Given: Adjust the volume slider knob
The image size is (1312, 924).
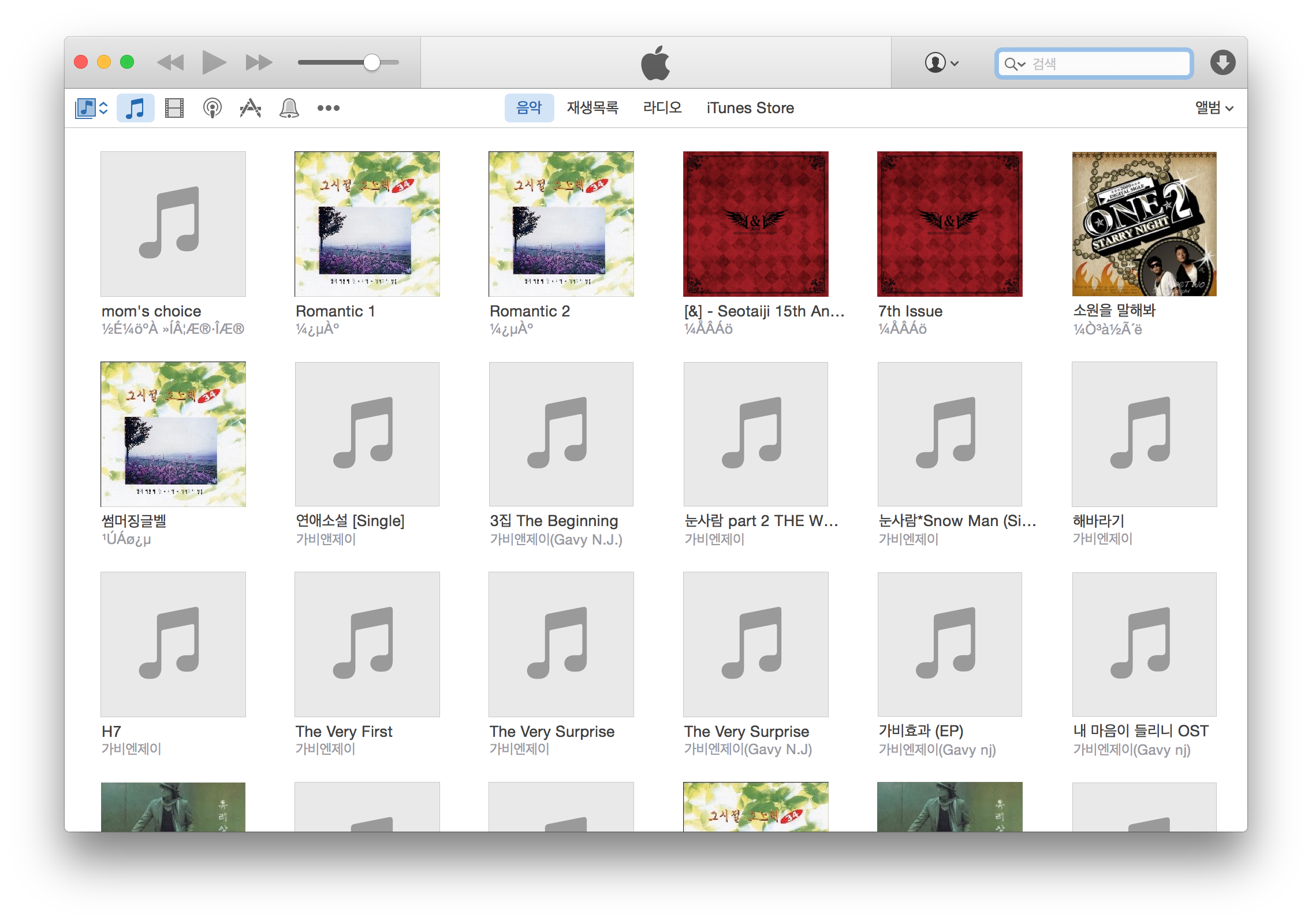Looking at the screenshot, I should 372,62.
